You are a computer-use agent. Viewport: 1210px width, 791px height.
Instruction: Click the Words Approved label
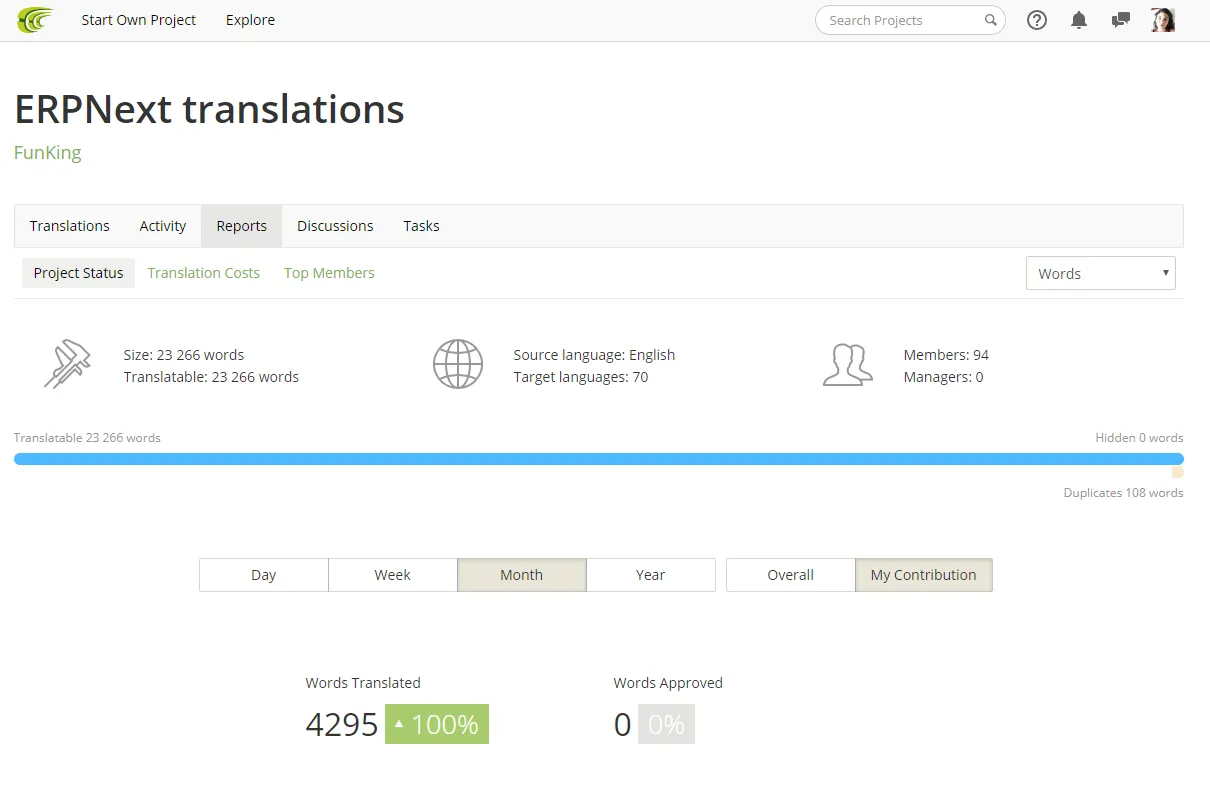click(x=668, y=683)
